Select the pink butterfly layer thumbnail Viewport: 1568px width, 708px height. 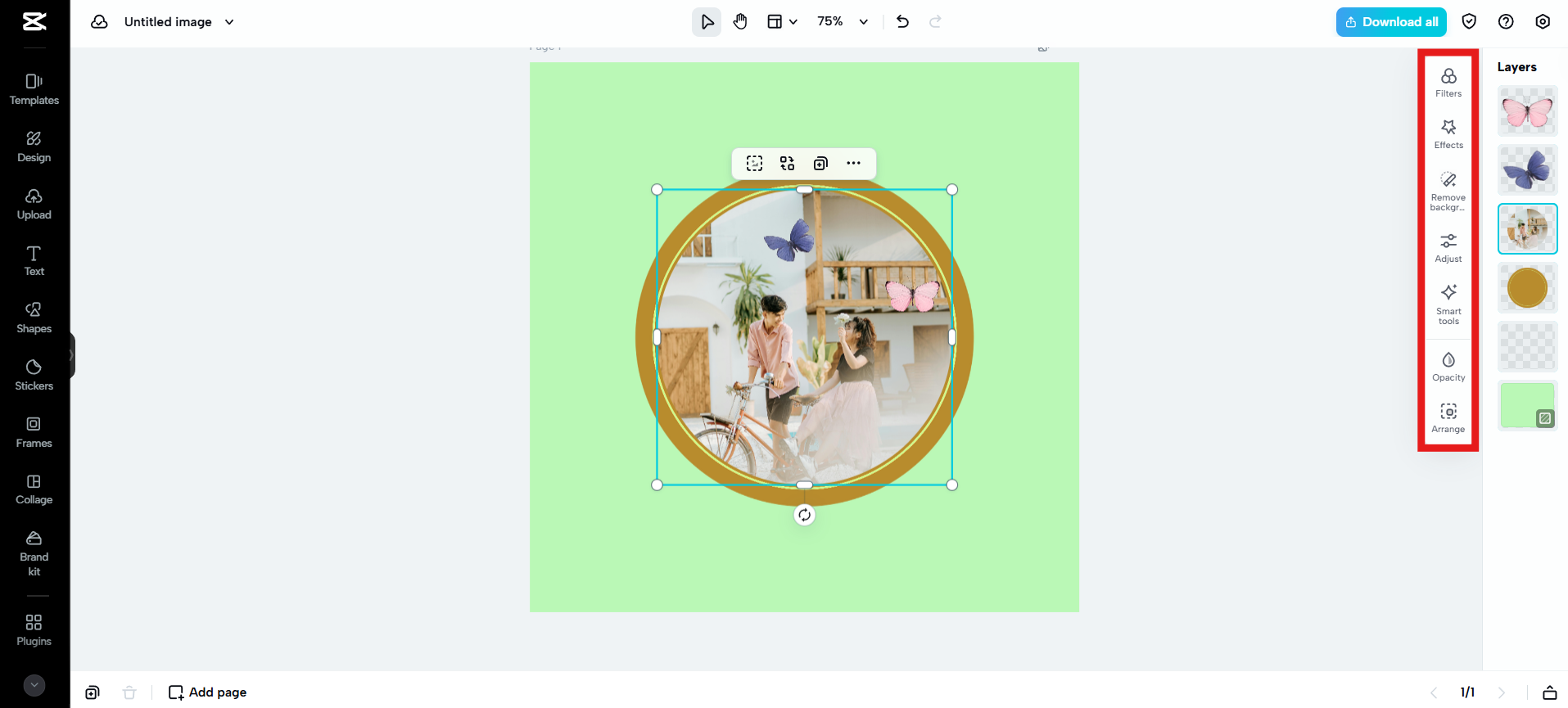(1528, 111)
